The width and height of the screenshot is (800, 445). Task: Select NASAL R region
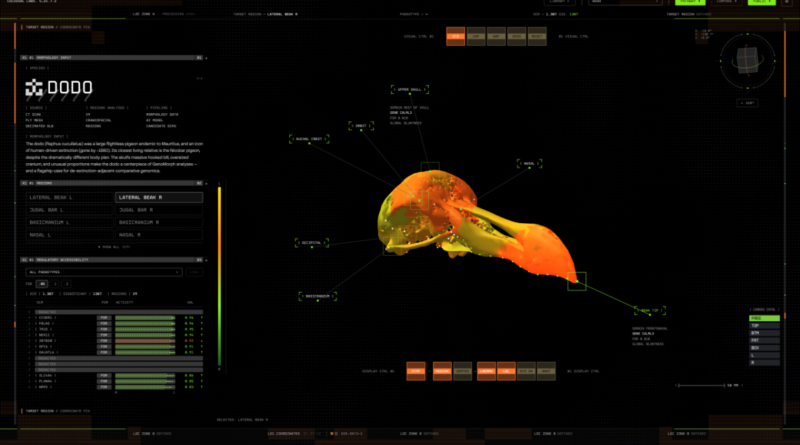[x=159, y=235]
